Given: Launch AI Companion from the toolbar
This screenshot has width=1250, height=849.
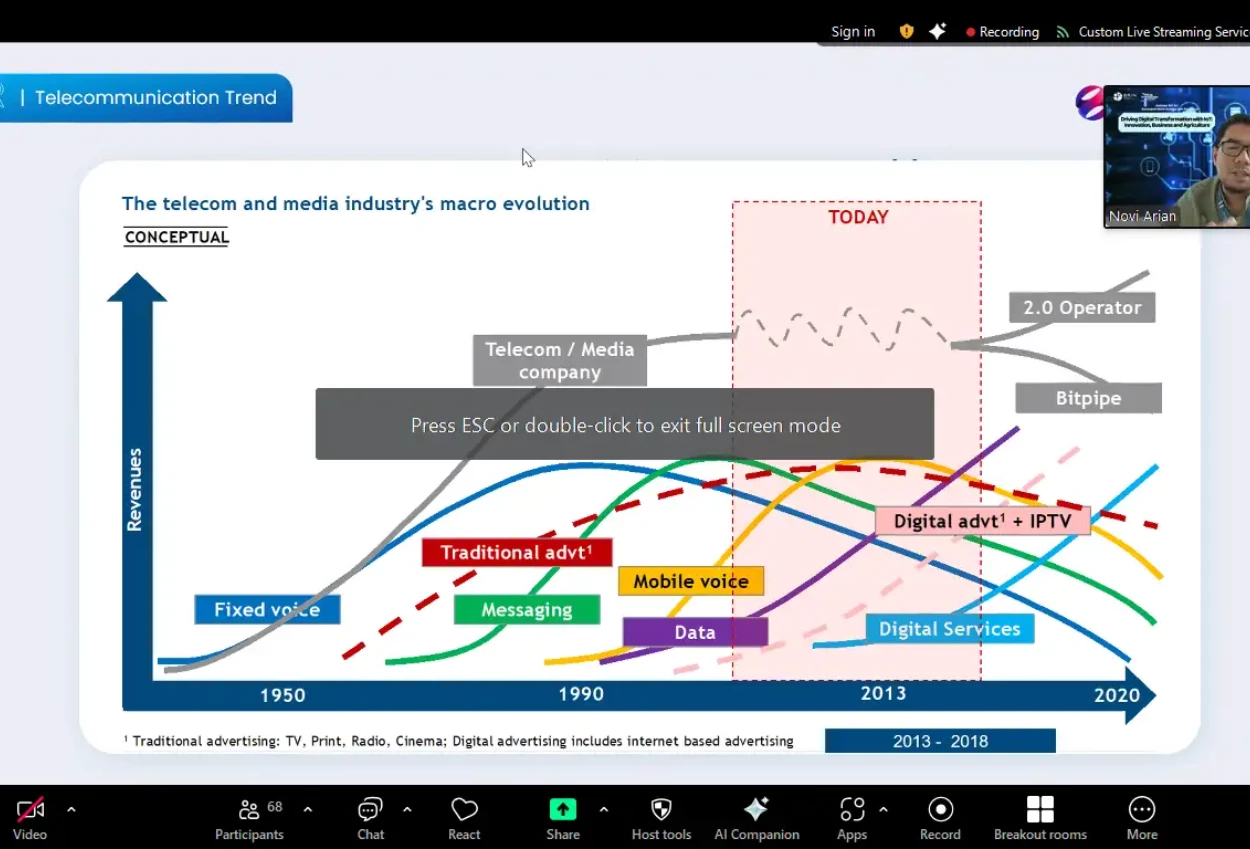Looking at the screenshot, I should pyautogui.click(x=757, y=818).
